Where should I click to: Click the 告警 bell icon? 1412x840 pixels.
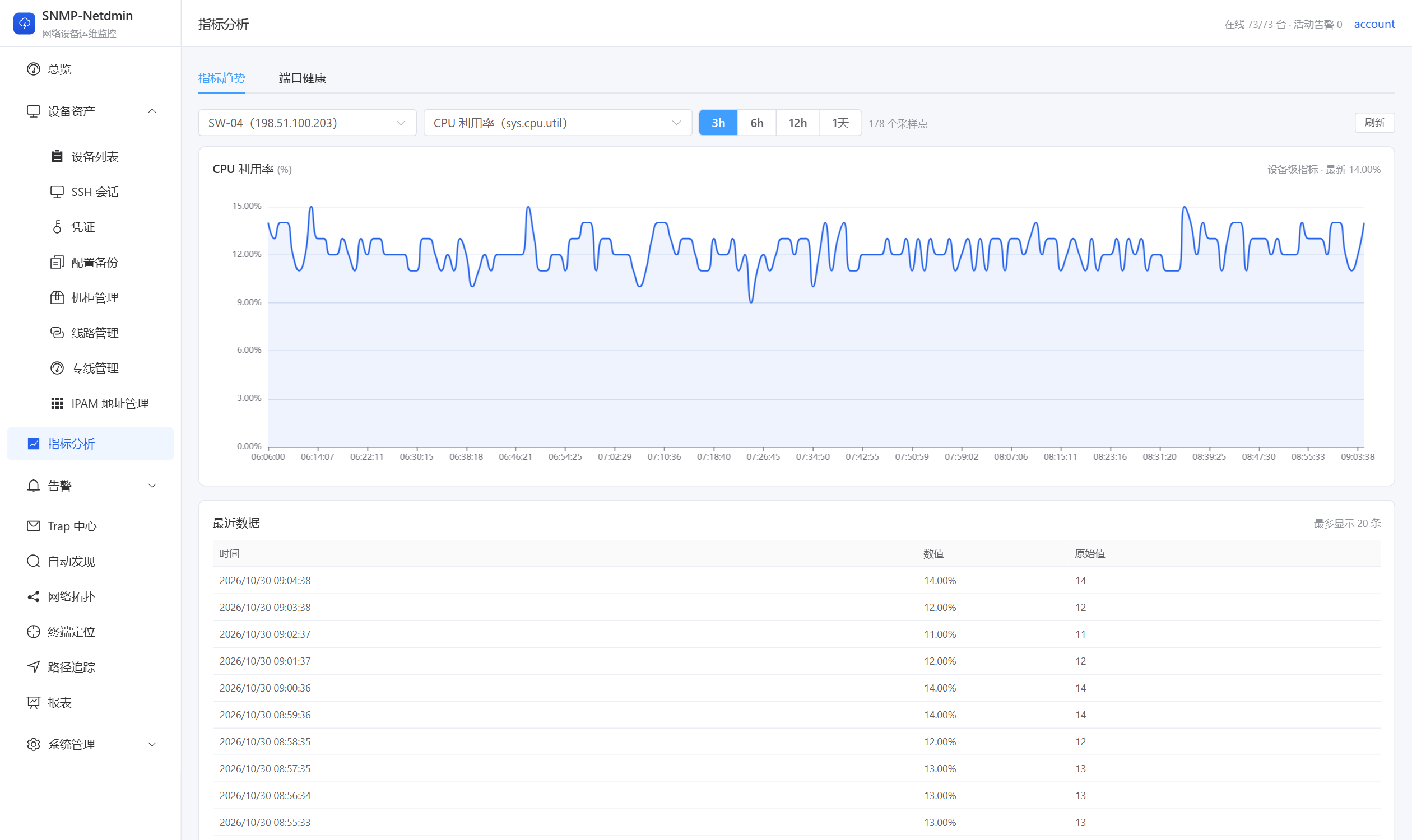34,486
